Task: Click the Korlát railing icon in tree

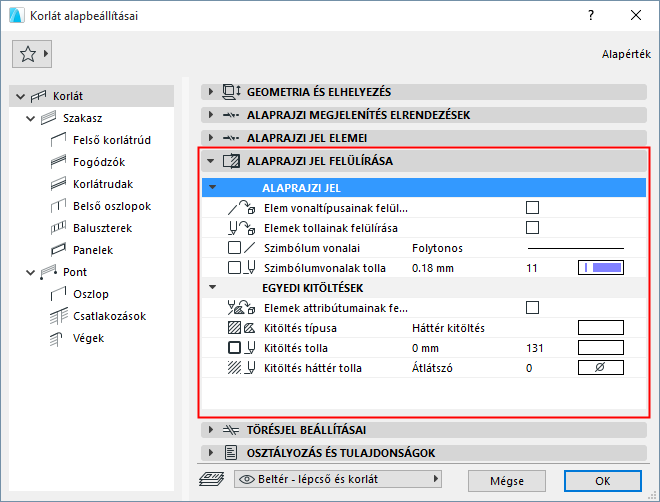Action: pyautogui.click(x=38, y=96)
